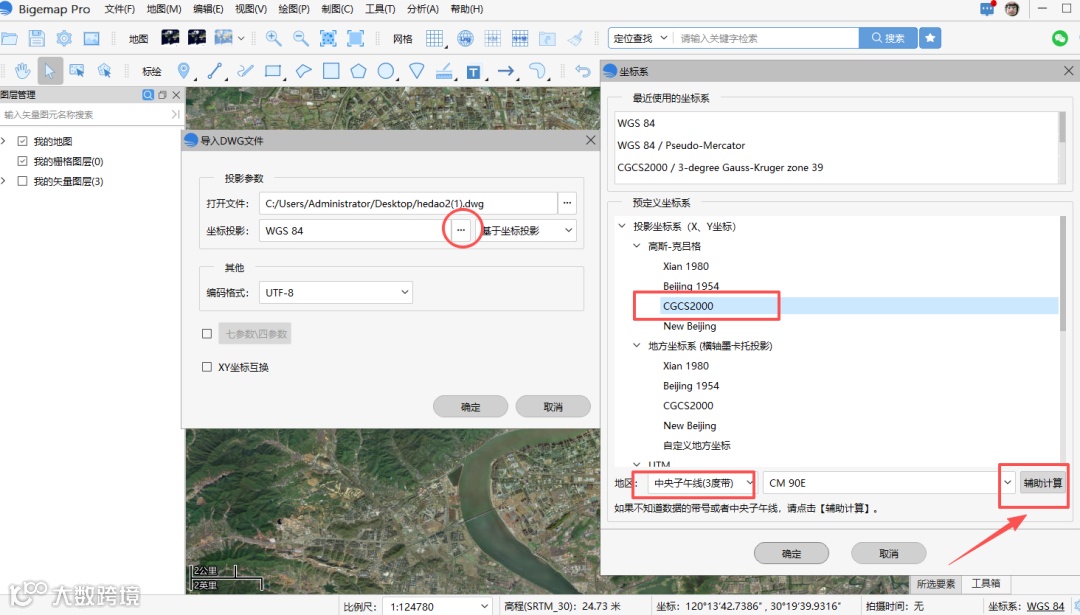1080x615 pixels.
Task: Open the 基于坐标投影 dropdown
Action: 528,231
